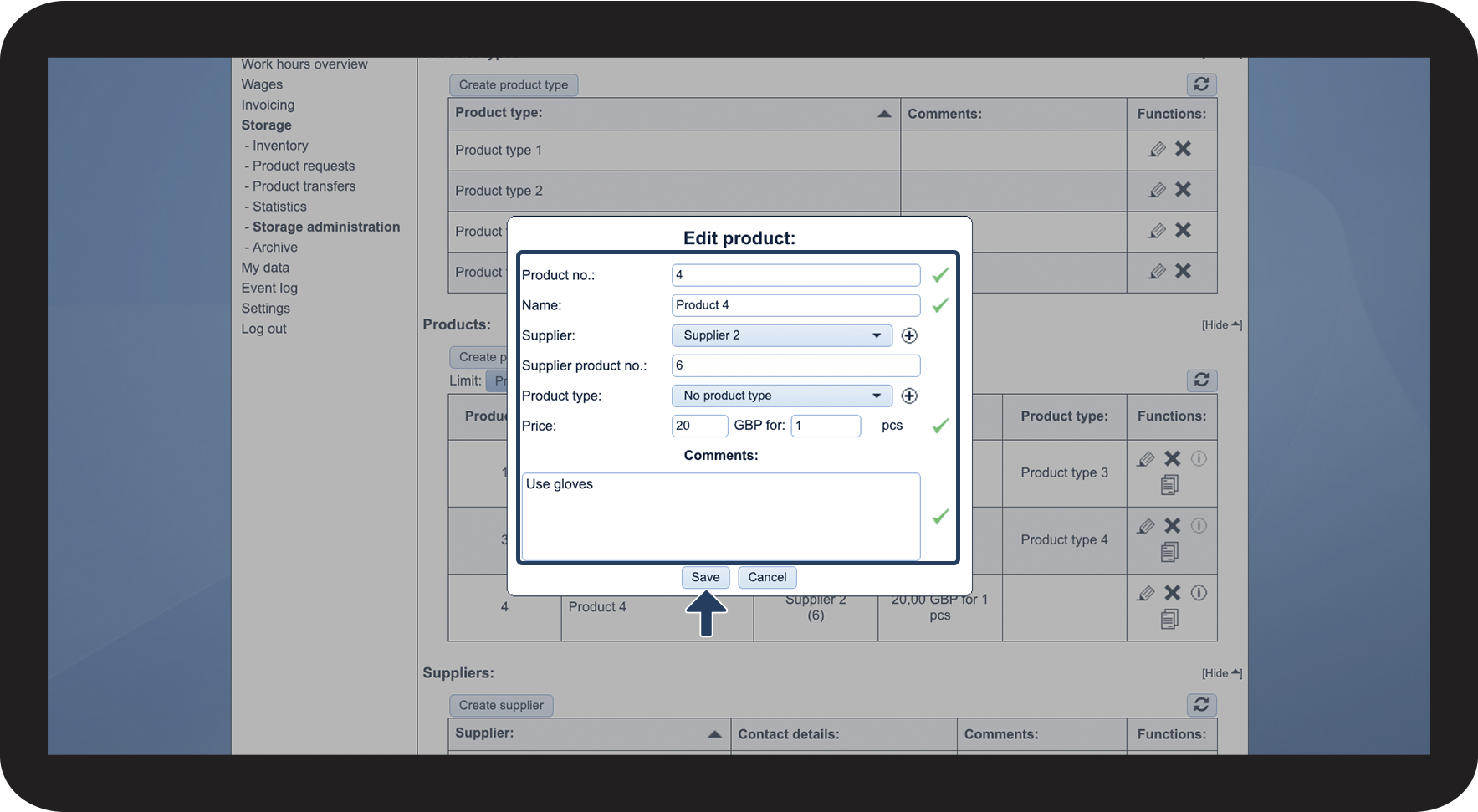Open the Limit dropdown above products table
Screen dimensions: 1478x812
(x=497, y=380)
